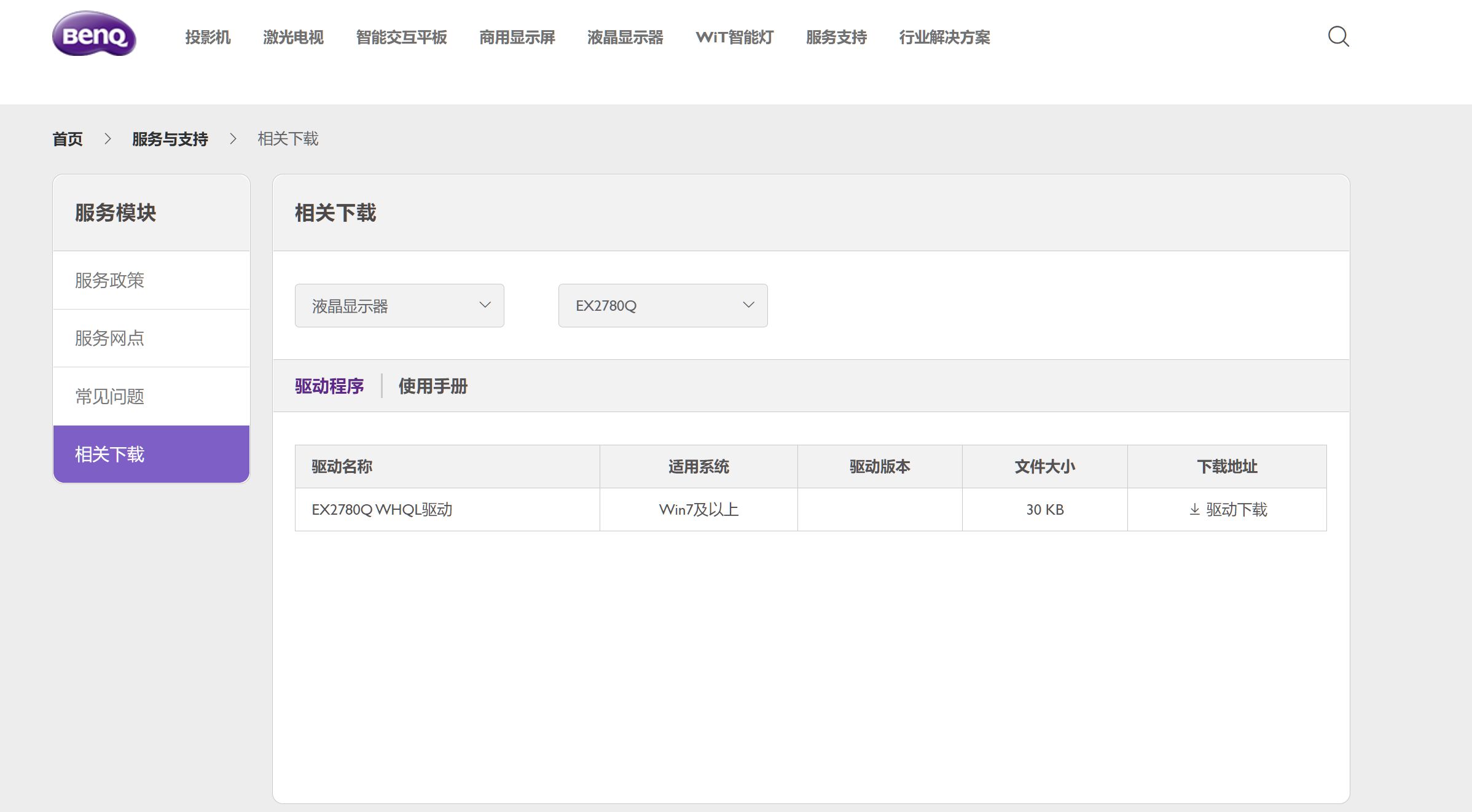The width and height of the screenshot is (1472, 812).
Task: Switch to the 使用手册 tab
Action: tap(433, 386)
